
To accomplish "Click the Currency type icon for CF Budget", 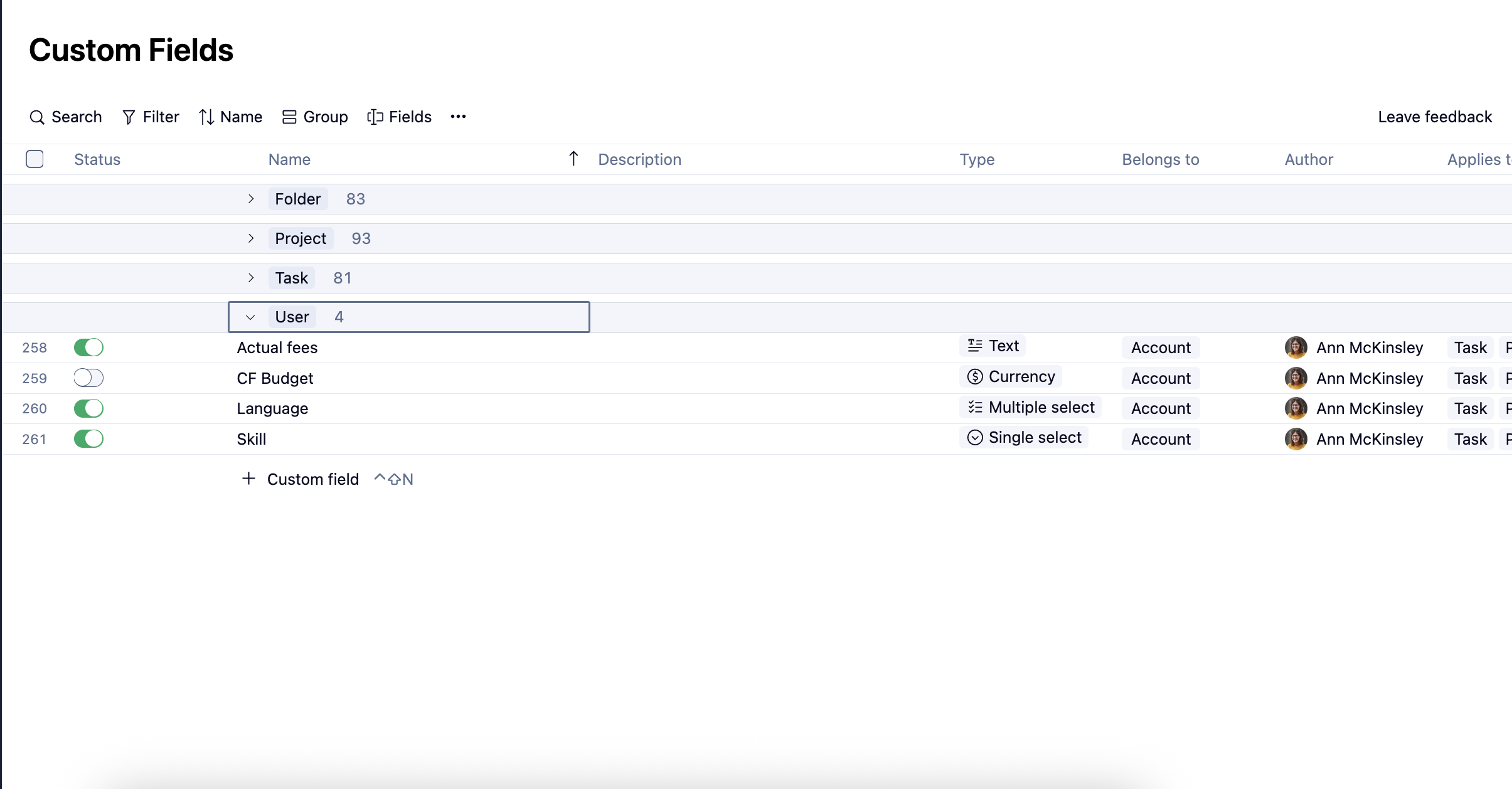I will 975,376.
